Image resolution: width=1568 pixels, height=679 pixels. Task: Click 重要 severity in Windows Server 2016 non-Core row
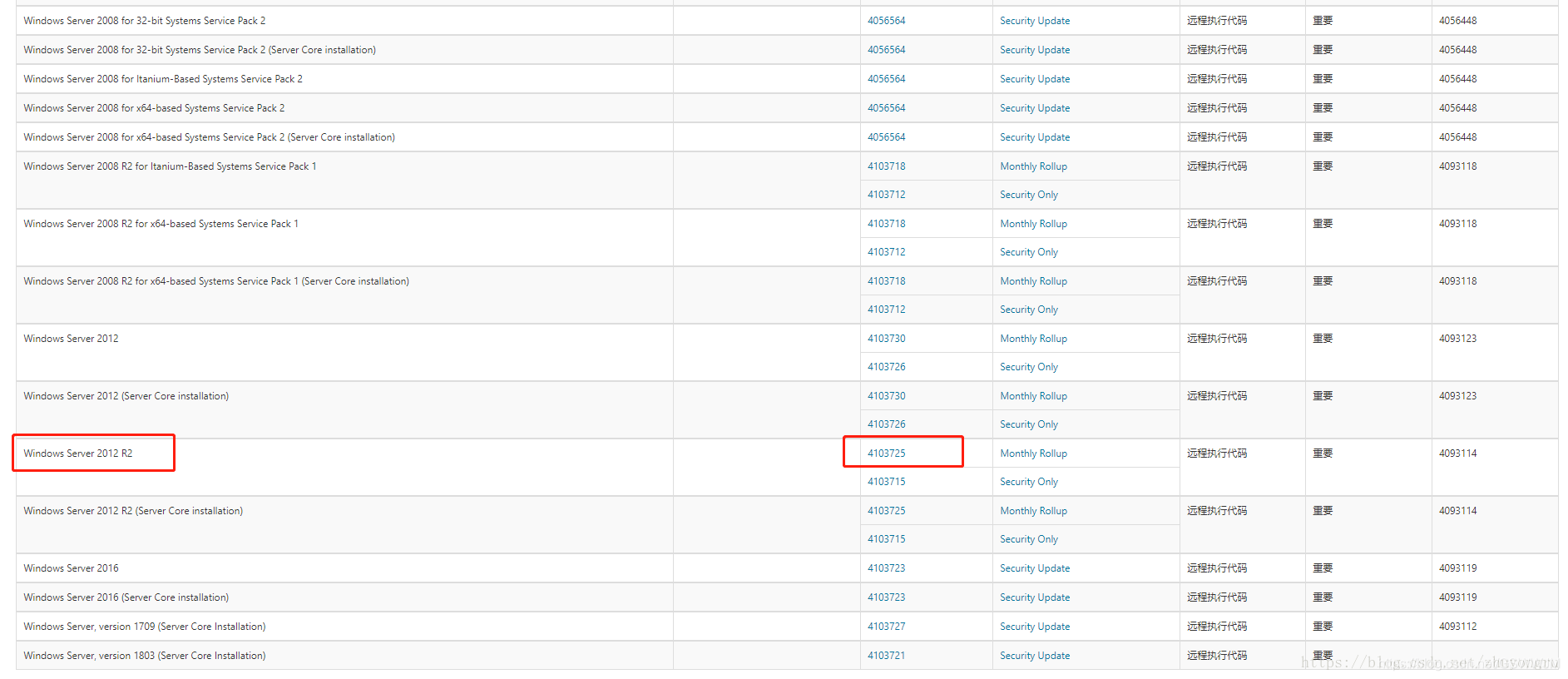1323,568
